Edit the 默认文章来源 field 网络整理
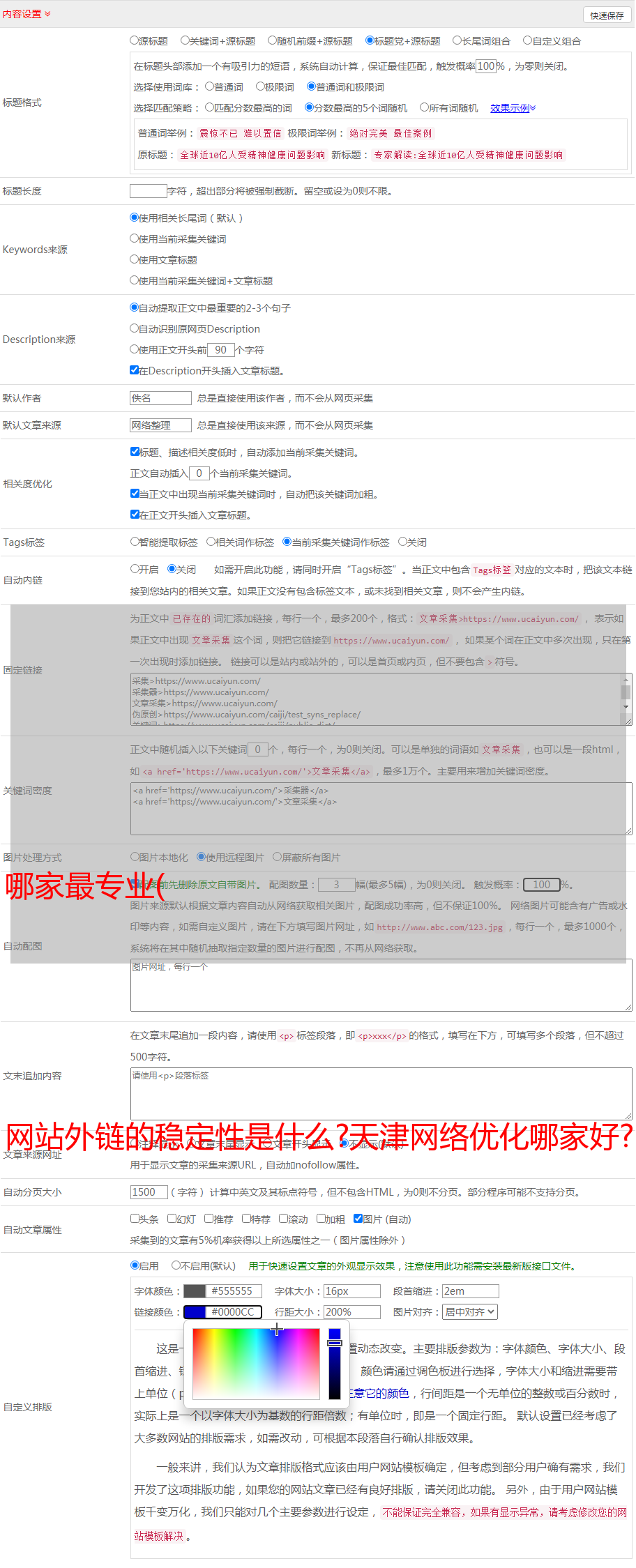636x1568 pixels. point(160,425)
